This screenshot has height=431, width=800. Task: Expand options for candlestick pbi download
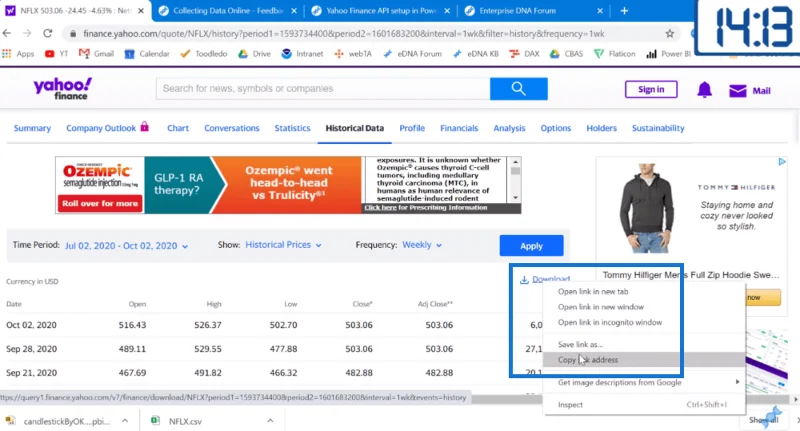124,421
